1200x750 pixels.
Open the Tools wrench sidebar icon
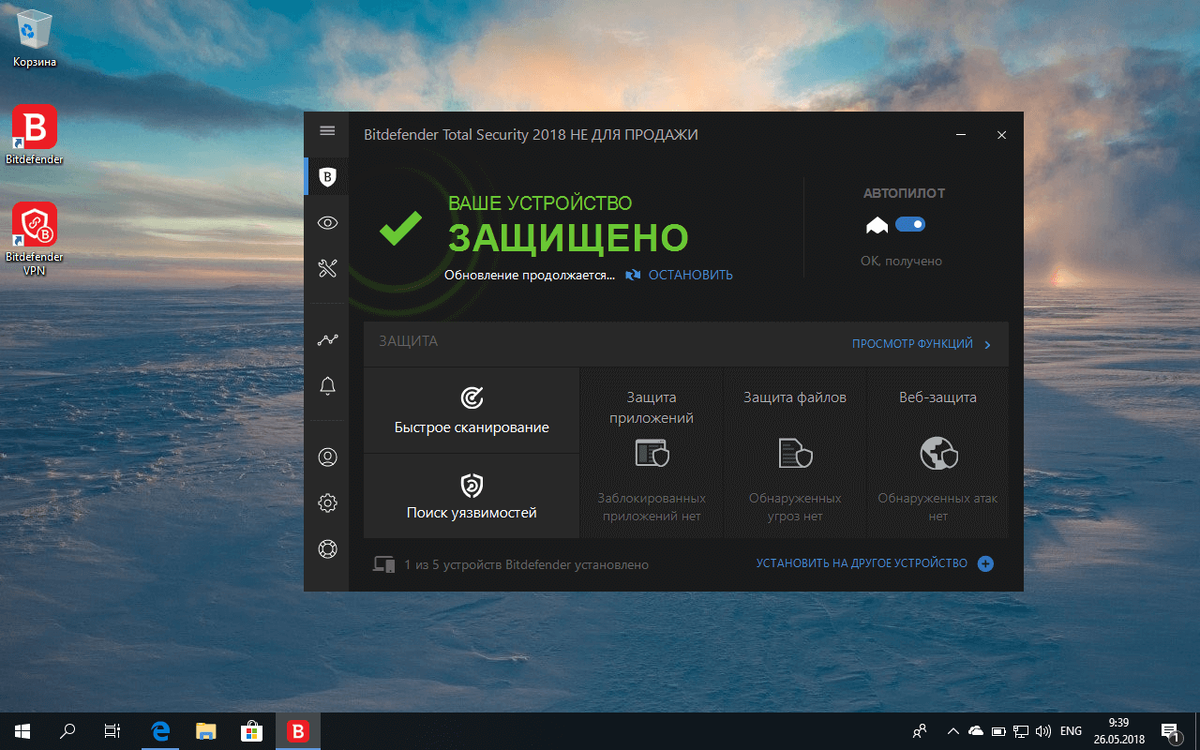(327, 268)
